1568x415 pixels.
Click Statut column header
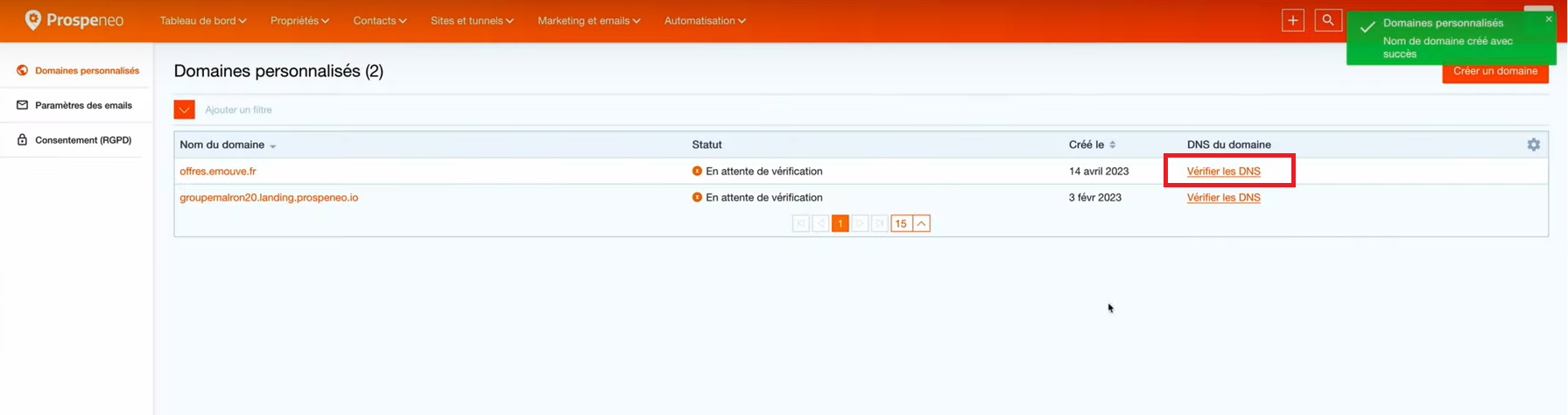707,144
